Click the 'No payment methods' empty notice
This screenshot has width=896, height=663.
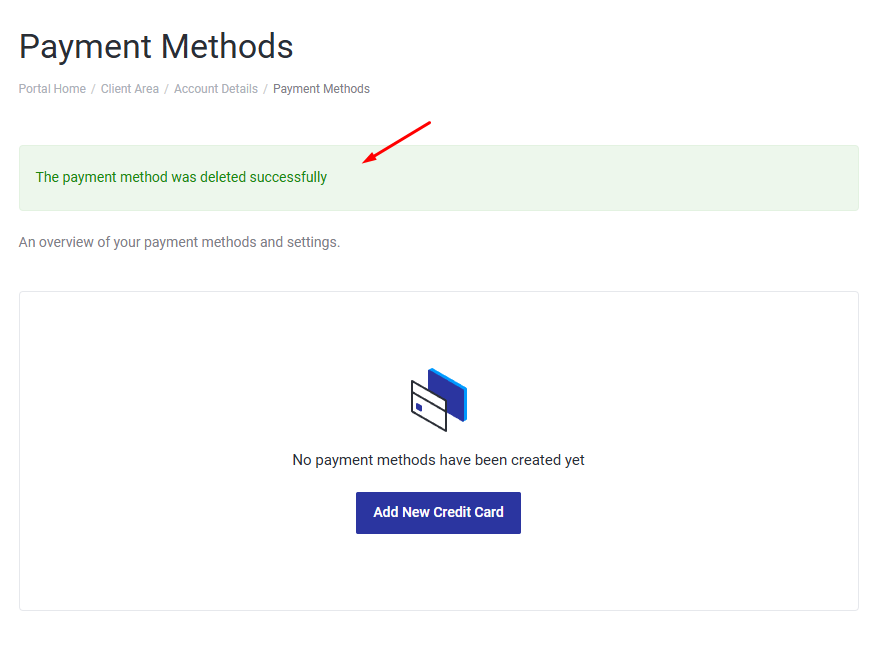point(438,460)
